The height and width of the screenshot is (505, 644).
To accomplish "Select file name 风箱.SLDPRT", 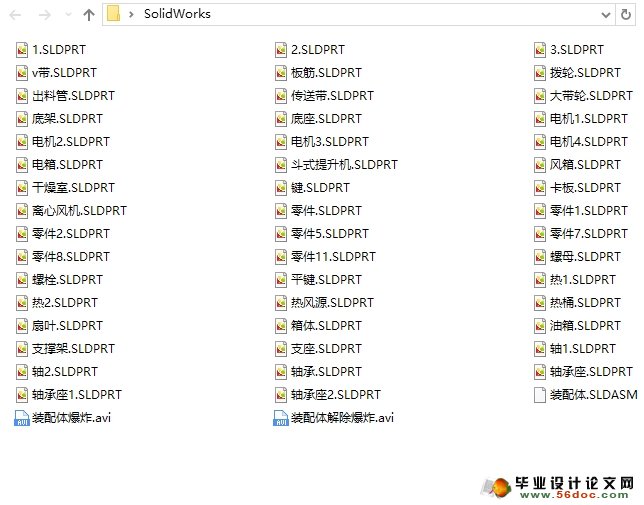I will (585, 165).
